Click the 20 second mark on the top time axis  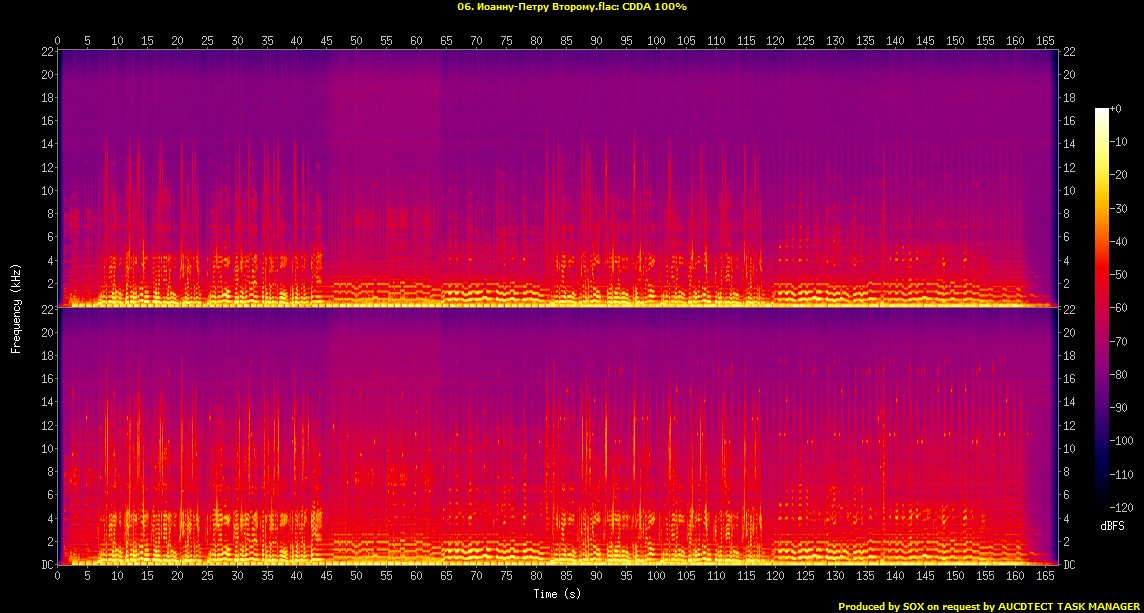tap(177, 41)
